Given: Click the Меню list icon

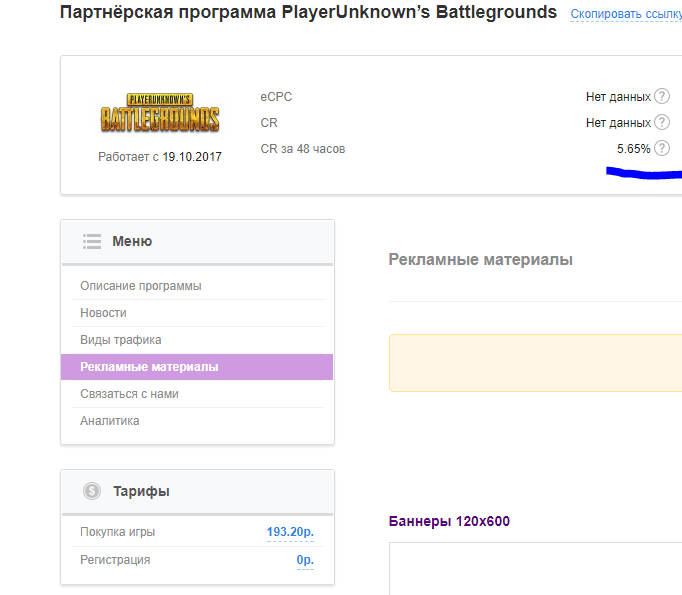Looking at the screenshot, I should point(92,241).
